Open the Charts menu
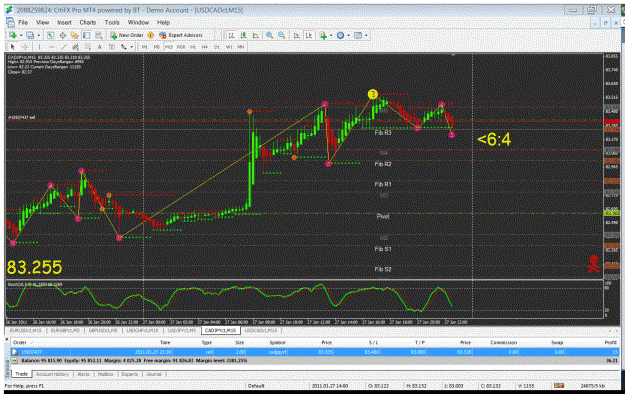 (x=88, y=22)
